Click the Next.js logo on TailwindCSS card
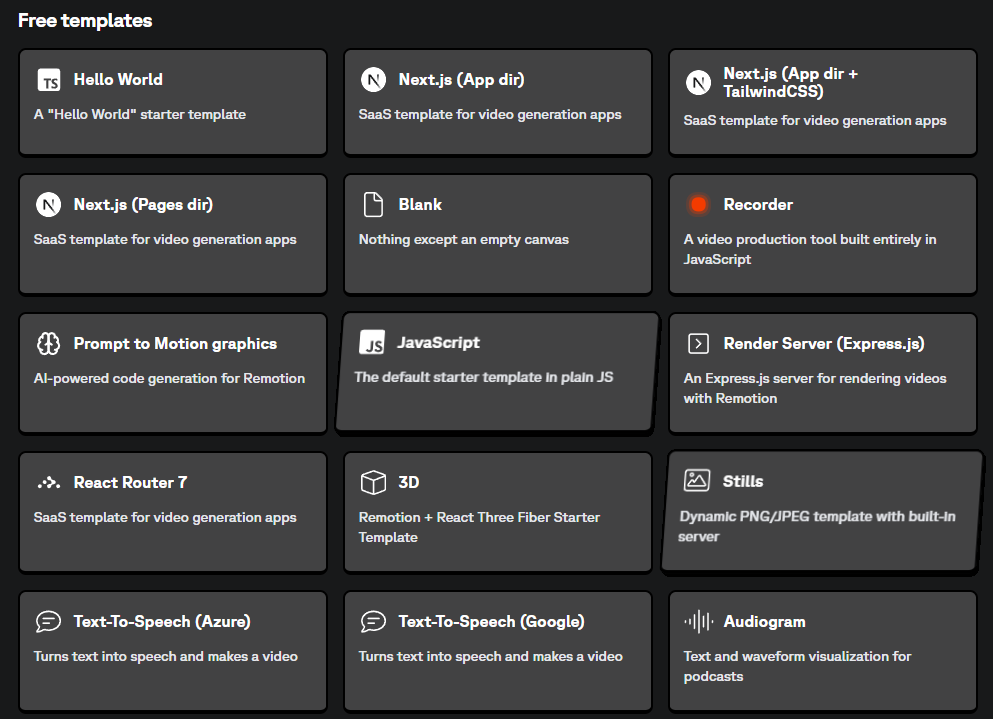 pos(698,83)
